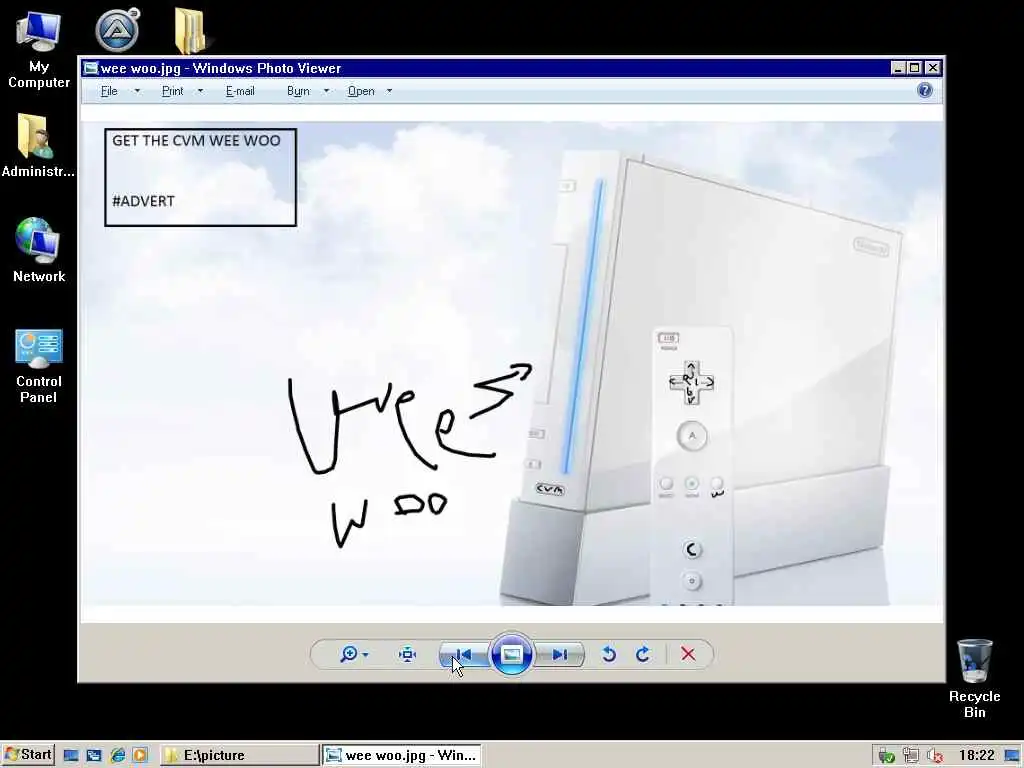This screenshot has height=768, width=1024.
Task: Click the second quick launch icon
Action: pos(94,756)
